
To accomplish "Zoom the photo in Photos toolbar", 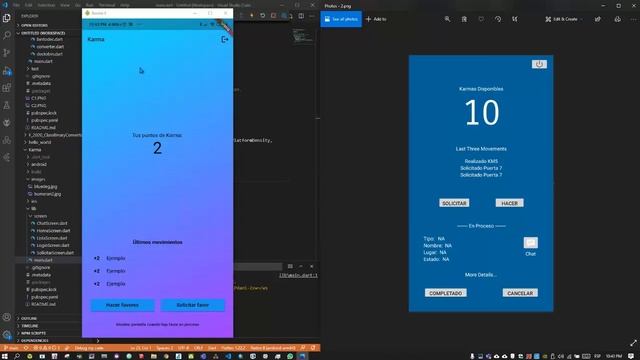I will click(447, 19).
